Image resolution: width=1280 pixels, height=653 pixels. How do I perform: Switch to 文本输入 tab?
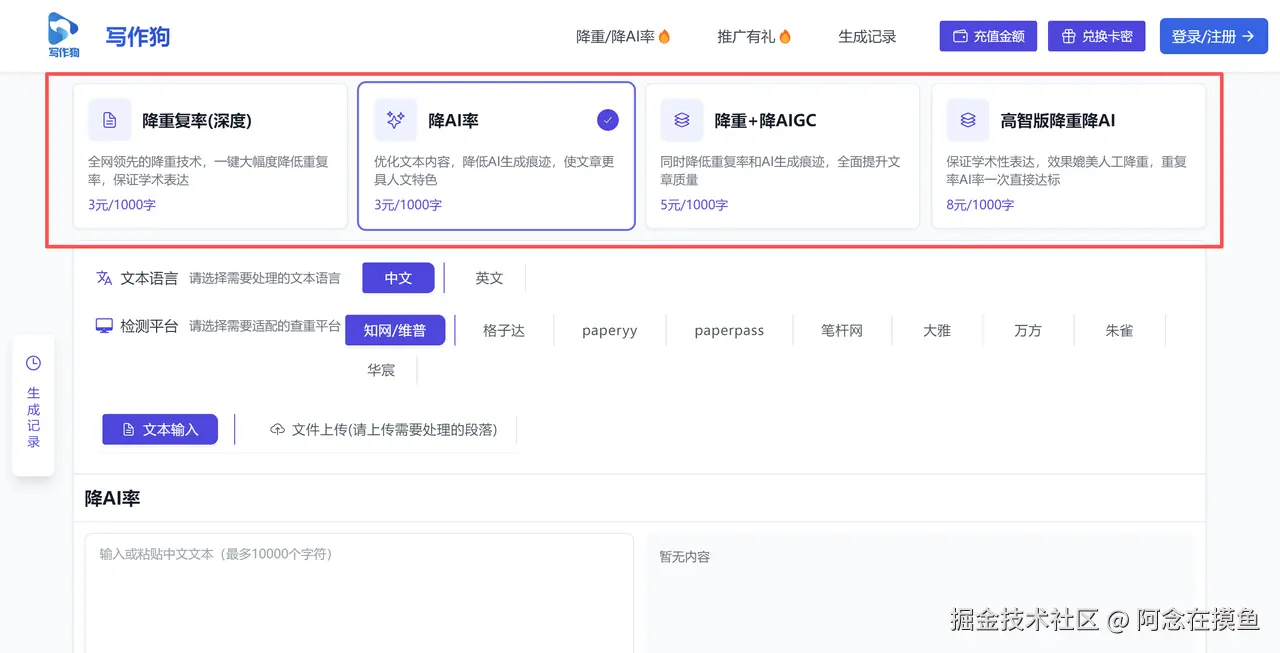(160, 429)
